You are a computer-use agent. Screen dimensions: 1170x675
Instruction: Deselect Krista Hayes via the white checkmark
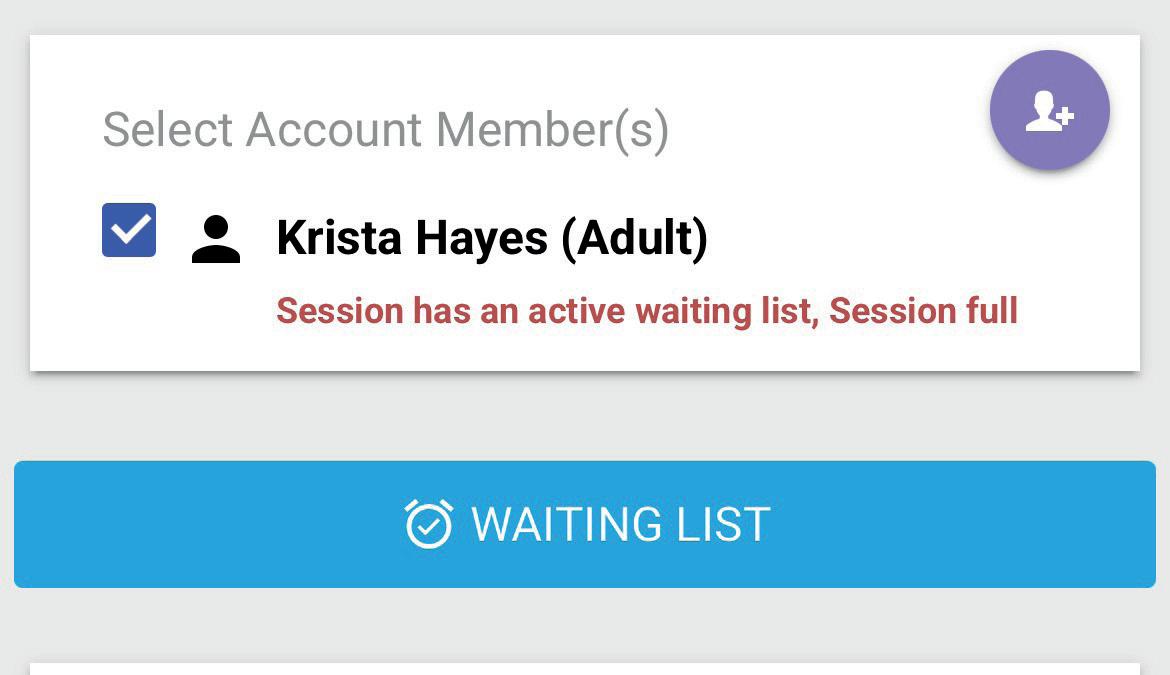(129, 230)
